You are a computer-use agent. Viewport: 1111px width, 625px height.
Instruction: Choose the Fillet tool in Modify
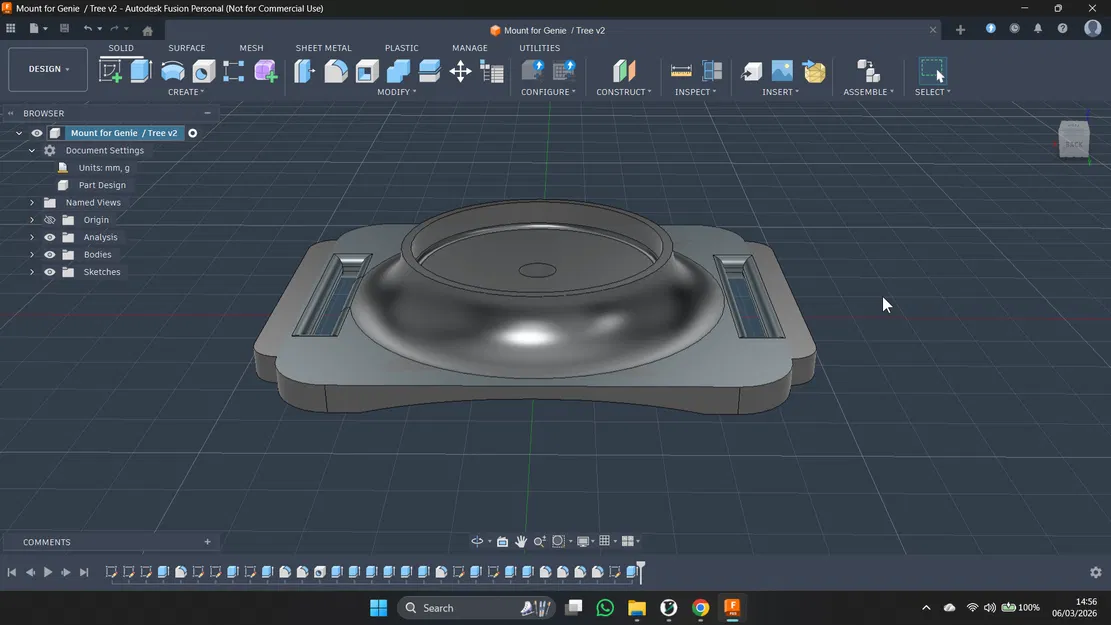(x=336, y=70)
